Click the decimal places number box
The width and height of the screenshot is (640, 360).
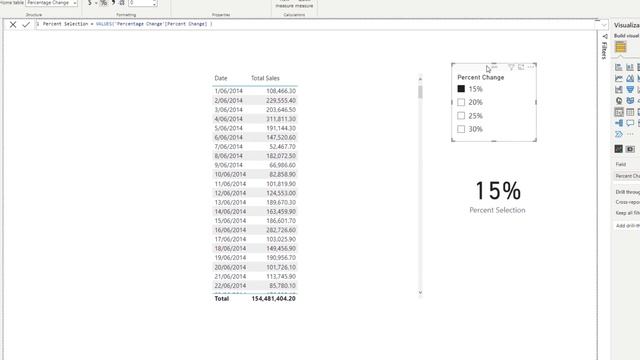pos(142,3)
